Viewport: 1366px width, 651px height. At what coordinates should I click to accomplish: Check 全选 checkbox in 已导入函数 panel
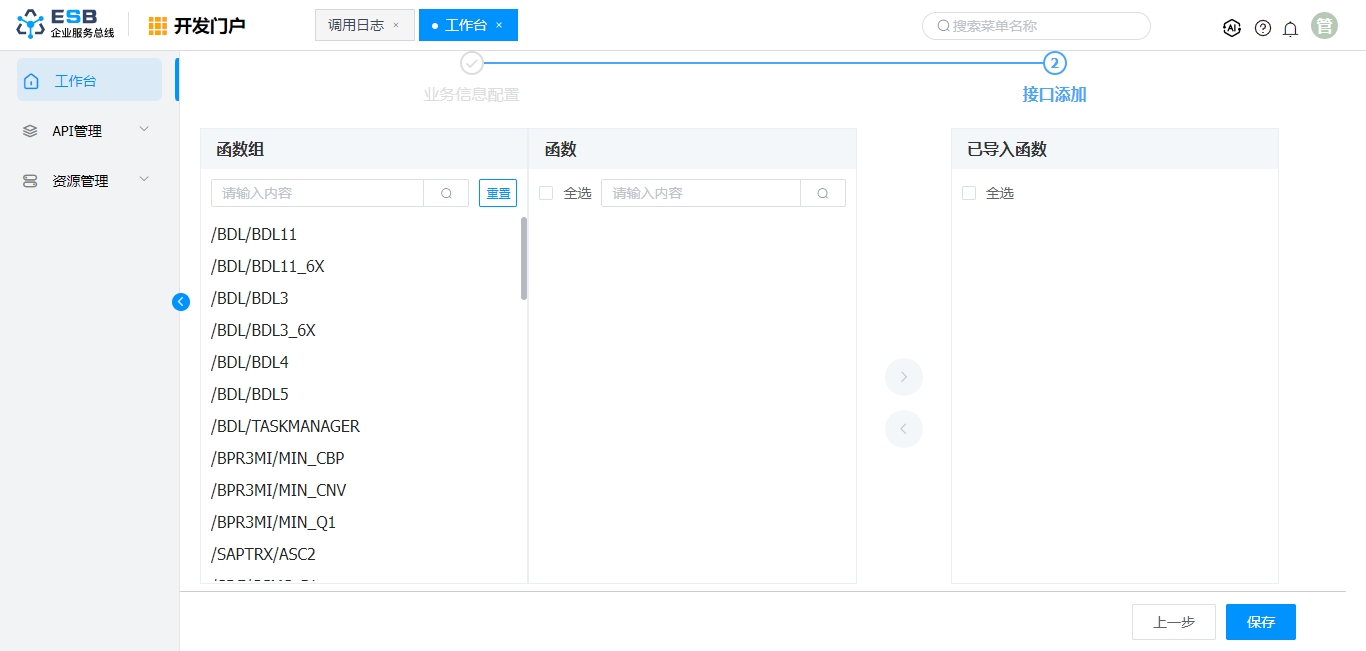[x=968, y=193]
